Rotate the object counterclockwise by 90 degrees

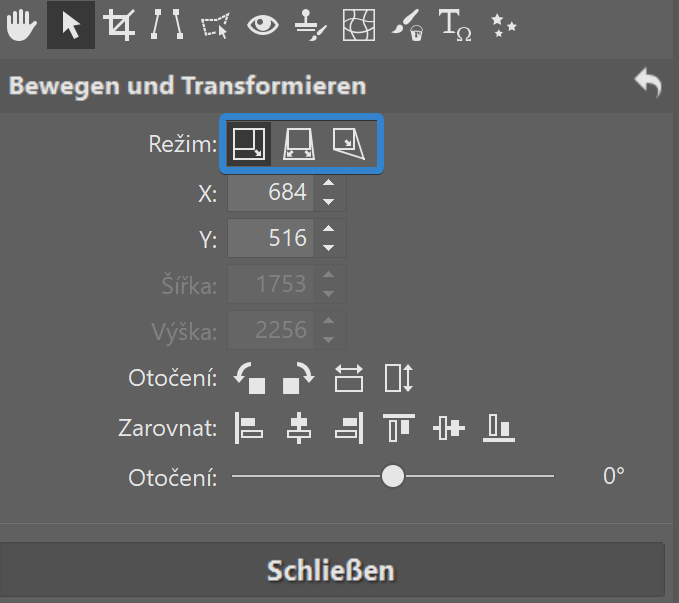(249, 379)
